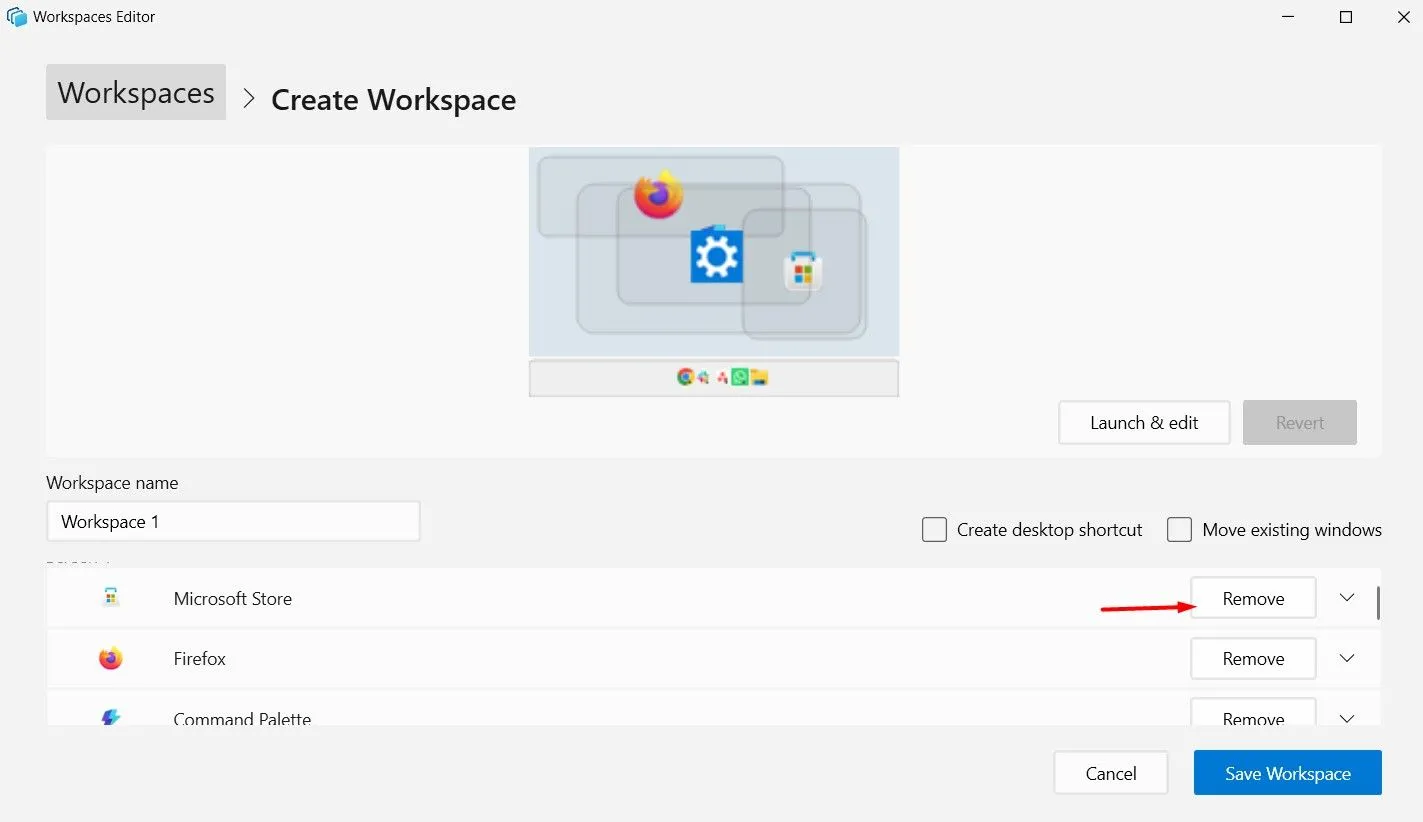Expand the Command Palette entry

1346,717
